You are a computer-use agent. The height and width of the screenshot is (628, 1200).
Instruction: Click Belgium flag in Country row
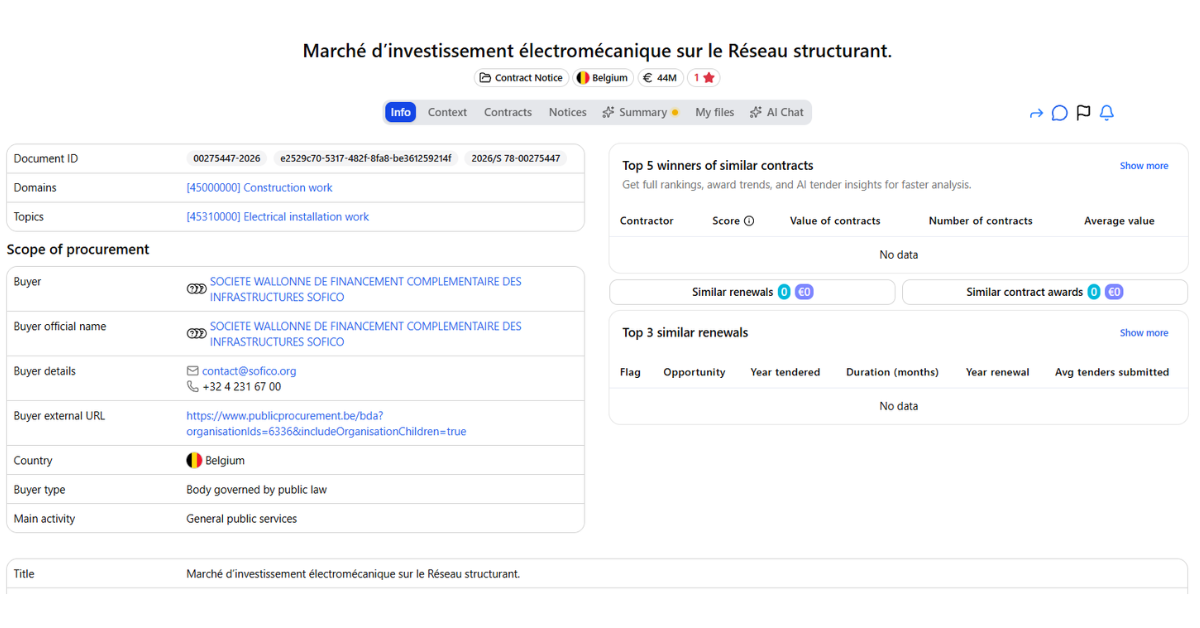point(194,461)
